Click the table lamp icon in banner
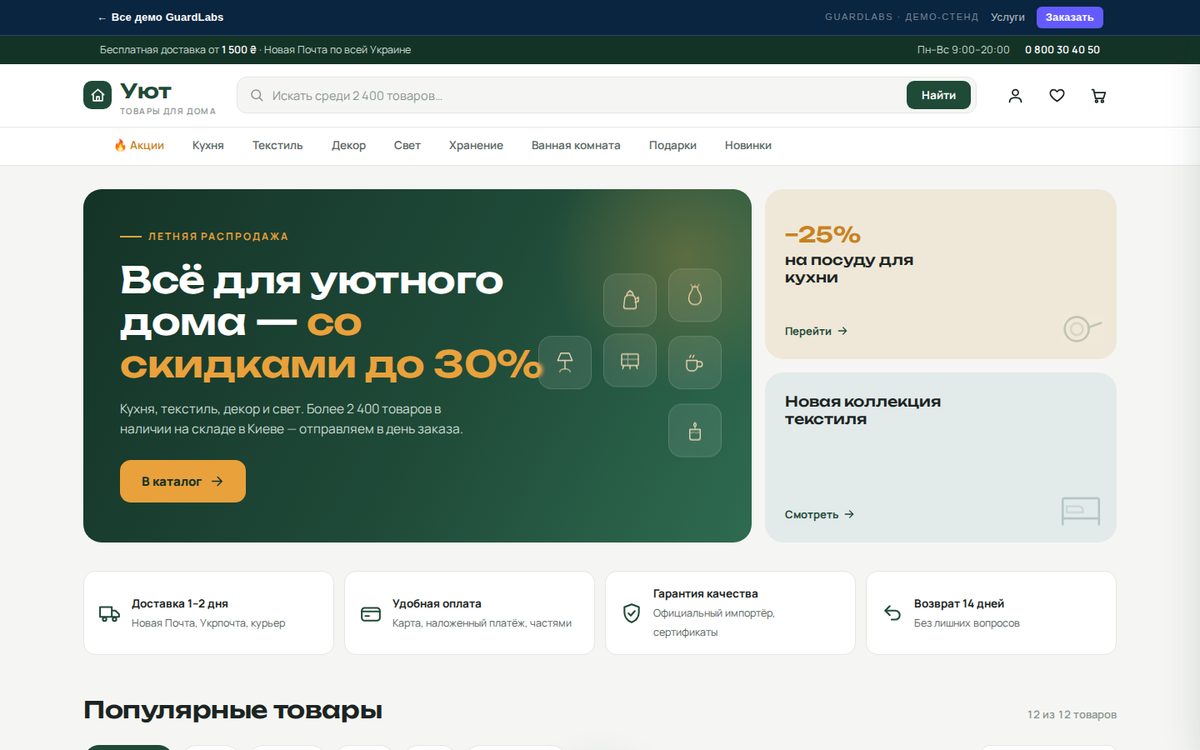1200x750 pixels. [x=565, y=362]
